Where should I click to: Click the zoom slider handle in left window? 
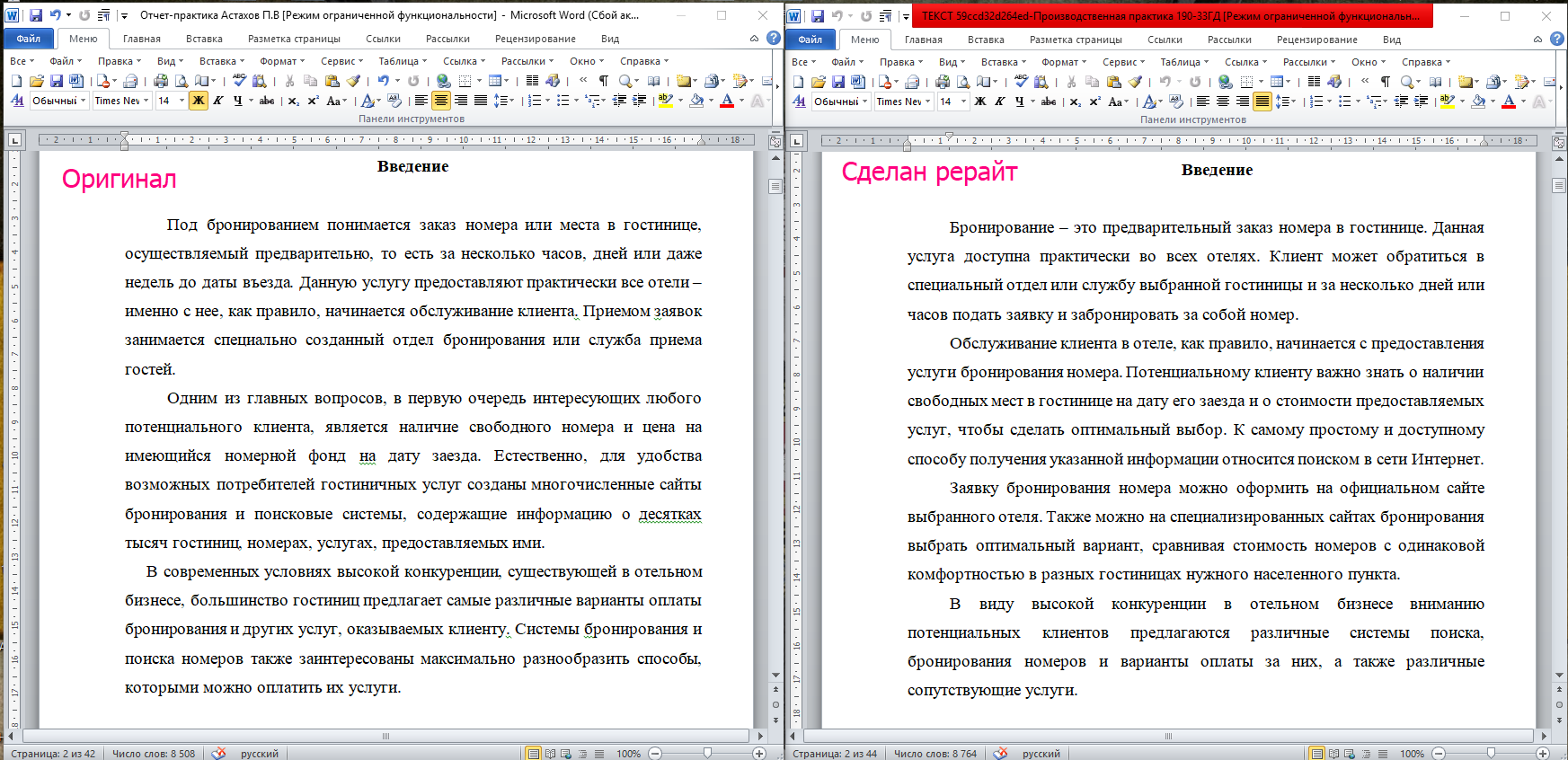tap(707, 753)
